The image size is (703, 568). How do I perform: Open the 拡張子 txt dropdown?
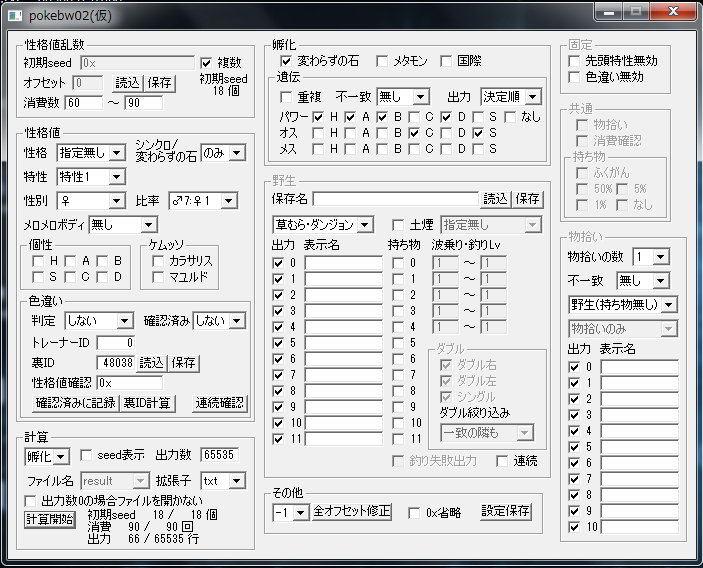223,481
